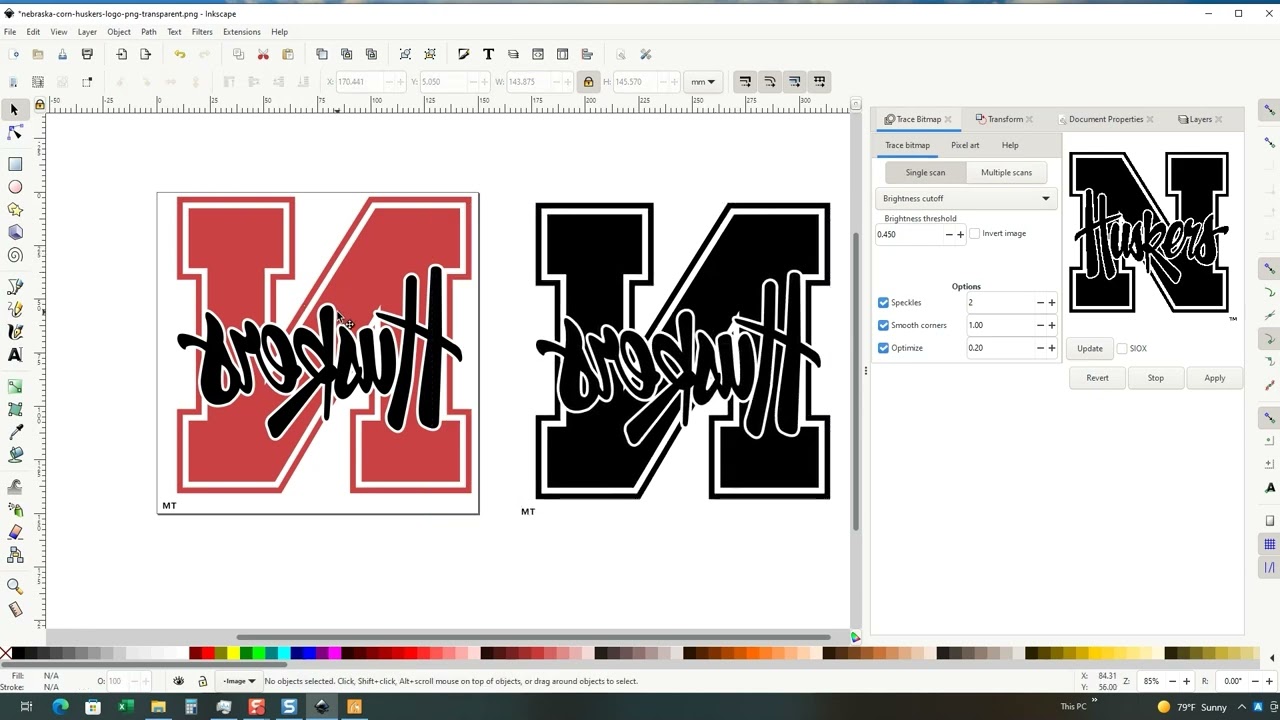Enable the Invert image checkbox
The image size is (1280, 720).
975,233
